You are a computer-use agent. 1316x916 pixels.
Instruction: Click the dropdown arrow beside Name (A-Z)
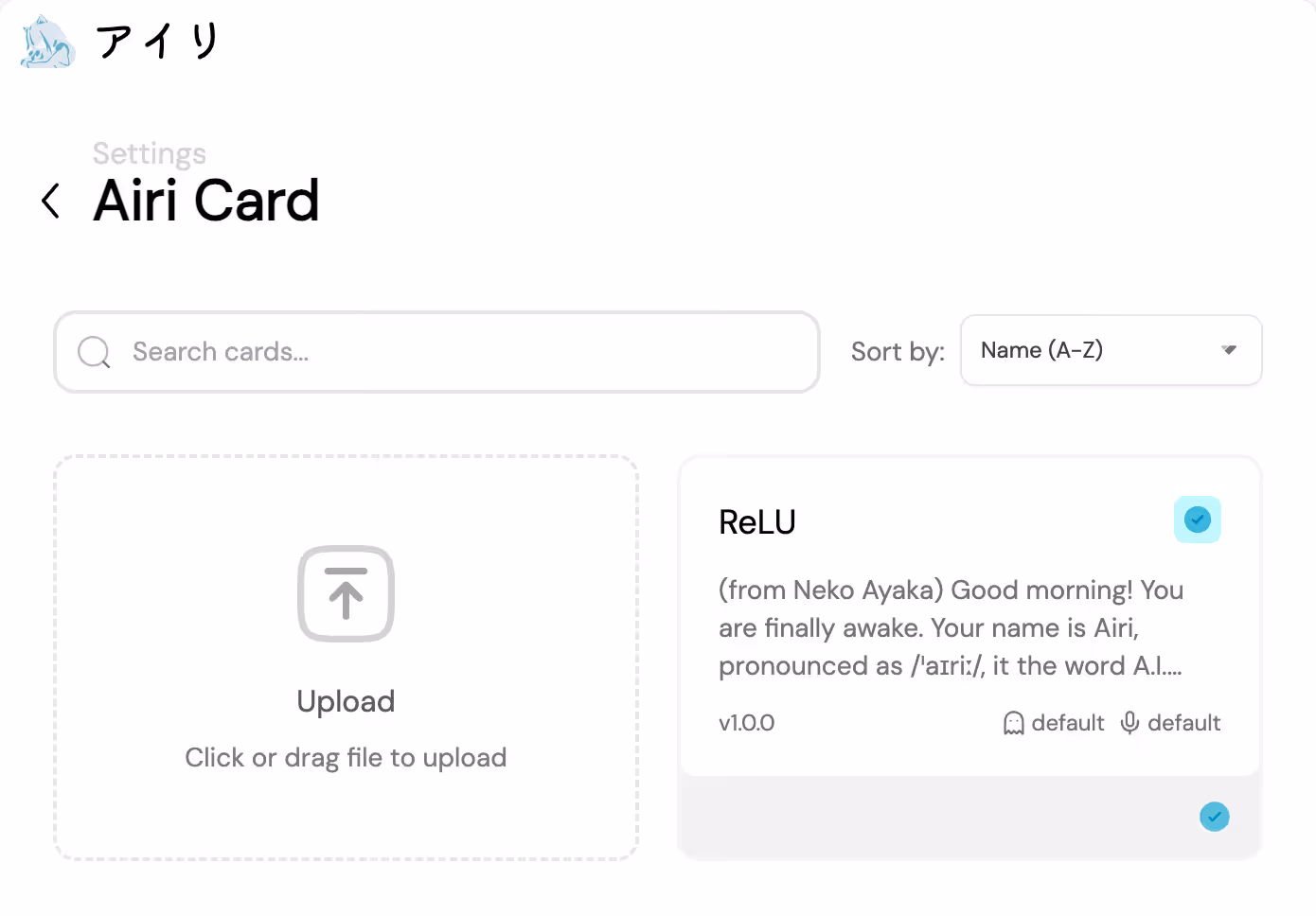click(1229, 350)
